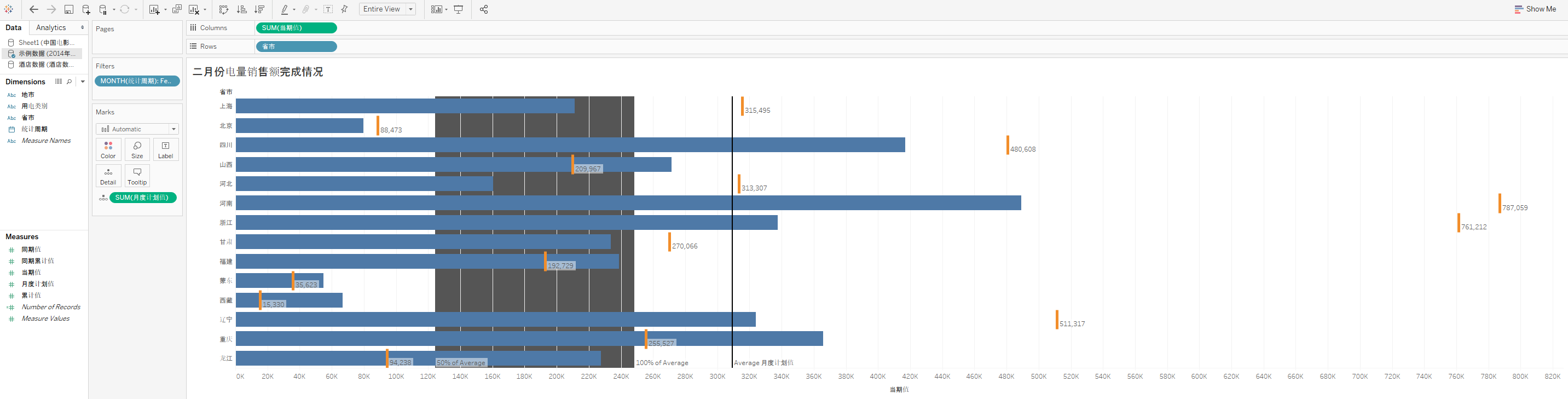
Task: Click the 河南 bar's 787,059 reference label
Action: coord(1514,208)
